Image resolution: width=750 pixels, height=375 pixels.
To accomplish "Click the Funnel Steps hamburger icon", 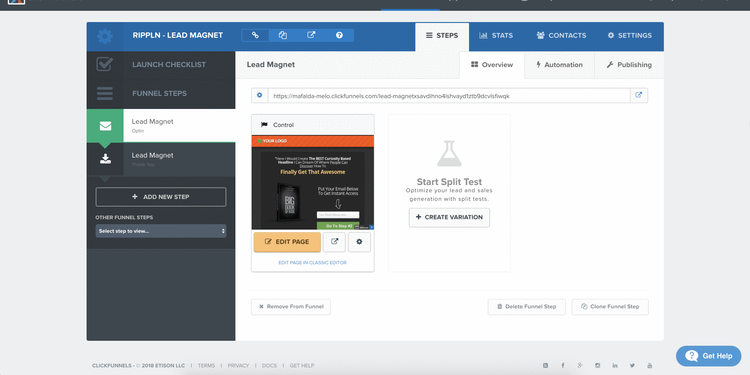I will (105, 93).
